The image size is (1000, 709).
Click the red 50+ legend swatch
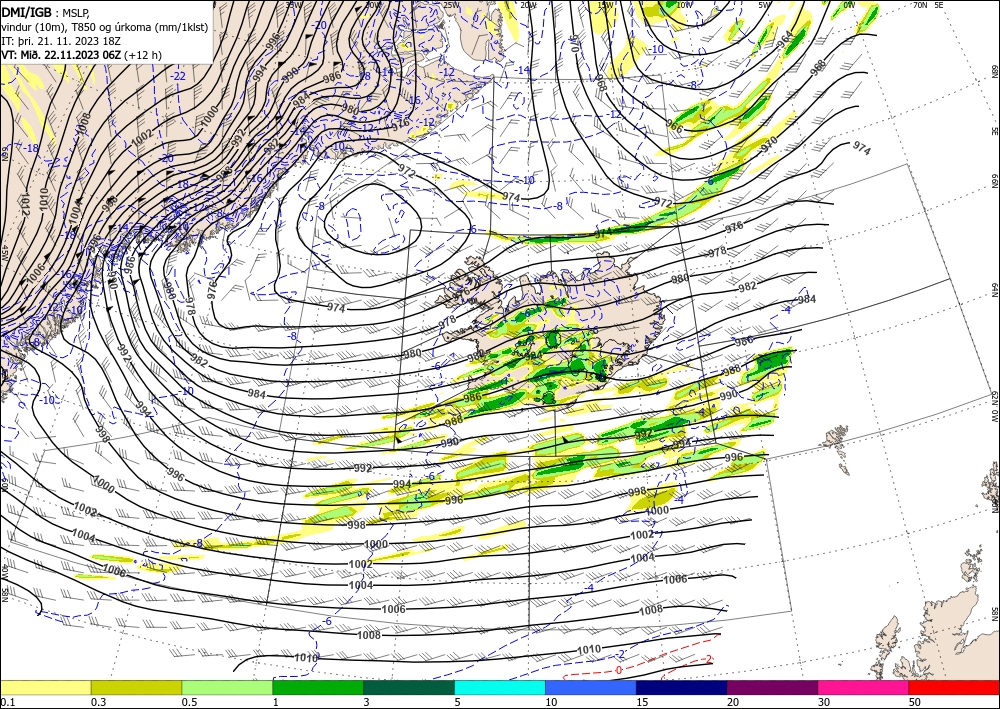coord(954,687)
